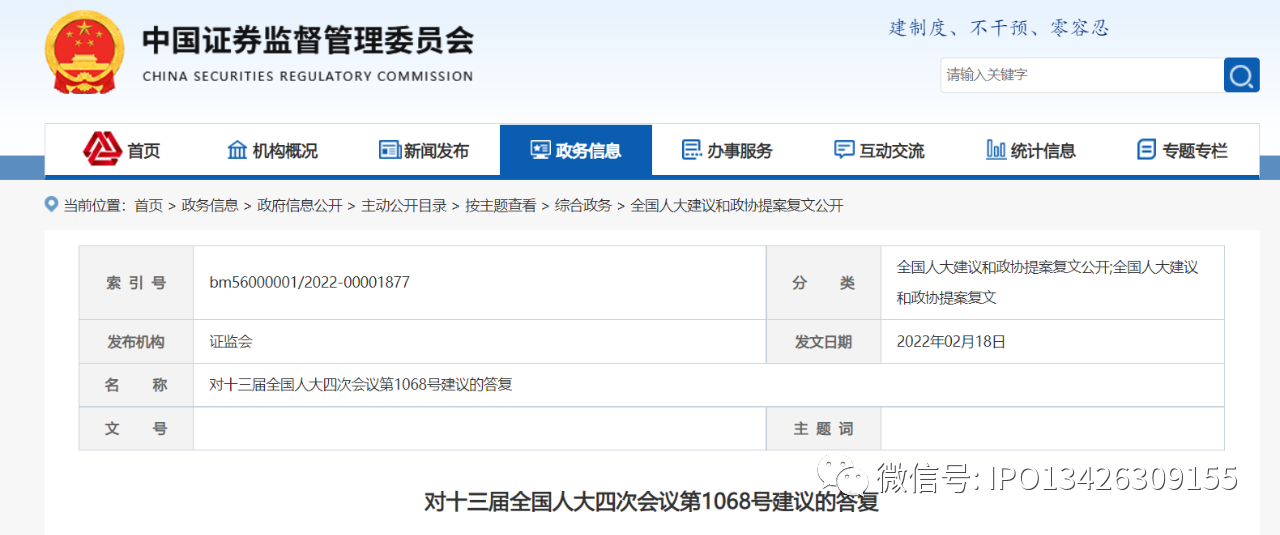Image resolution: width=1280 pixels, height=535 pixels.
Task: Click the 发布机构 label cell
Action: pyautogui.click(x=136, y=342)
